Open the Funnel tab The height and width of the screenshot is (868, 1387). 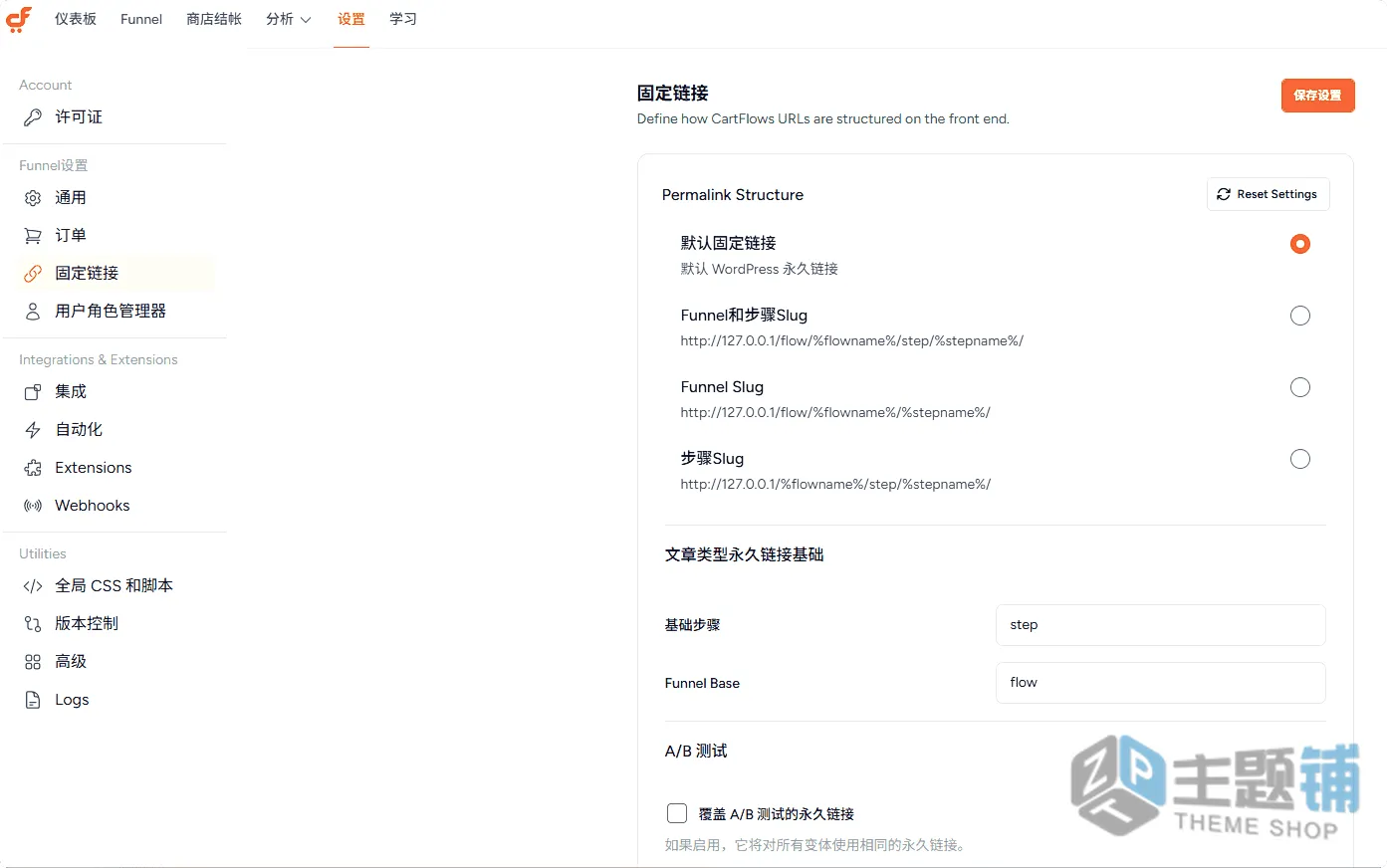point(141,19)
